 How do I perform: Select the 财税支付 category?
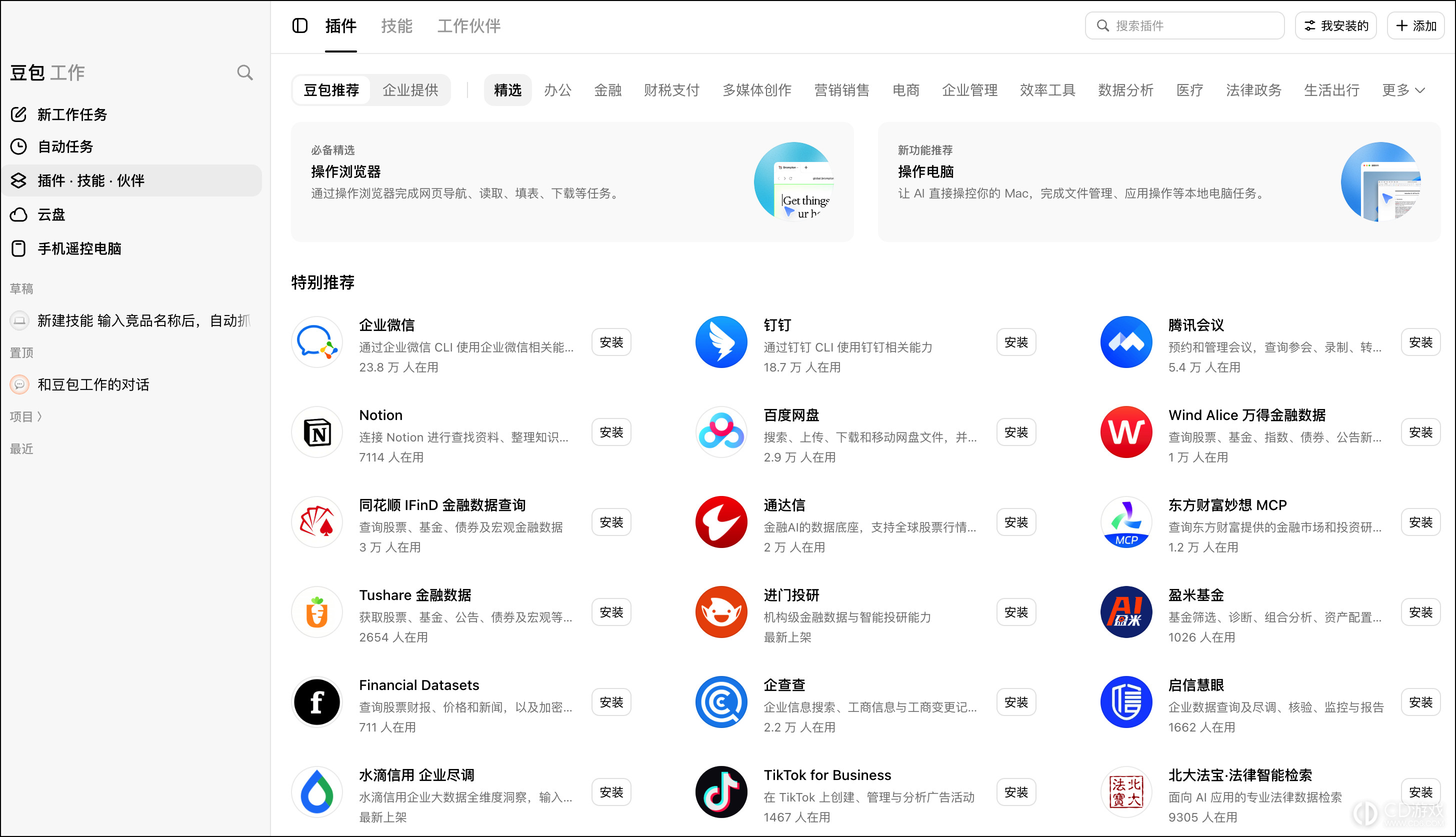click(x=671, y=90)
